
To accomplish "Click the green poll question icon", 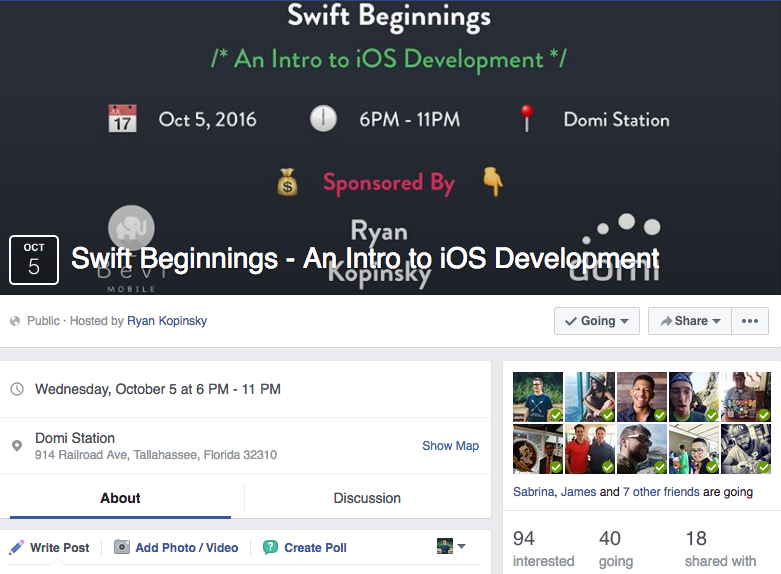I will [x=270, y=547].
